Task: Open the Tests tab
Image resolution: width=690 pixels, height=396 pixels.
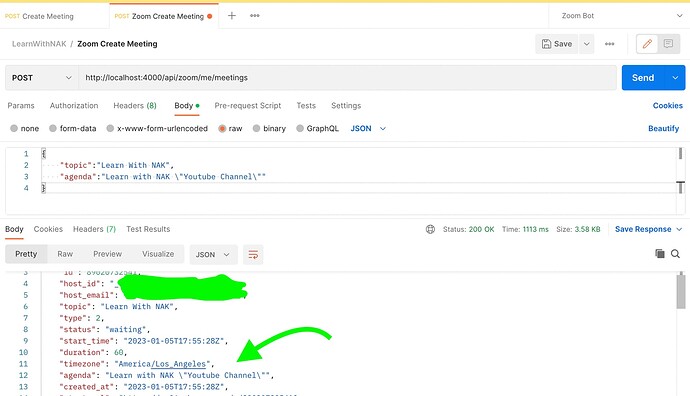Action: 306,106
